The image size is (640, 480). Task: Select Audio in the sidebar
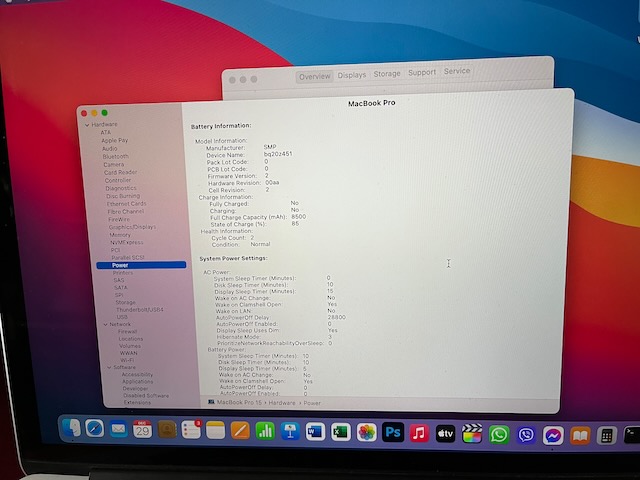[x=110, y=149]
